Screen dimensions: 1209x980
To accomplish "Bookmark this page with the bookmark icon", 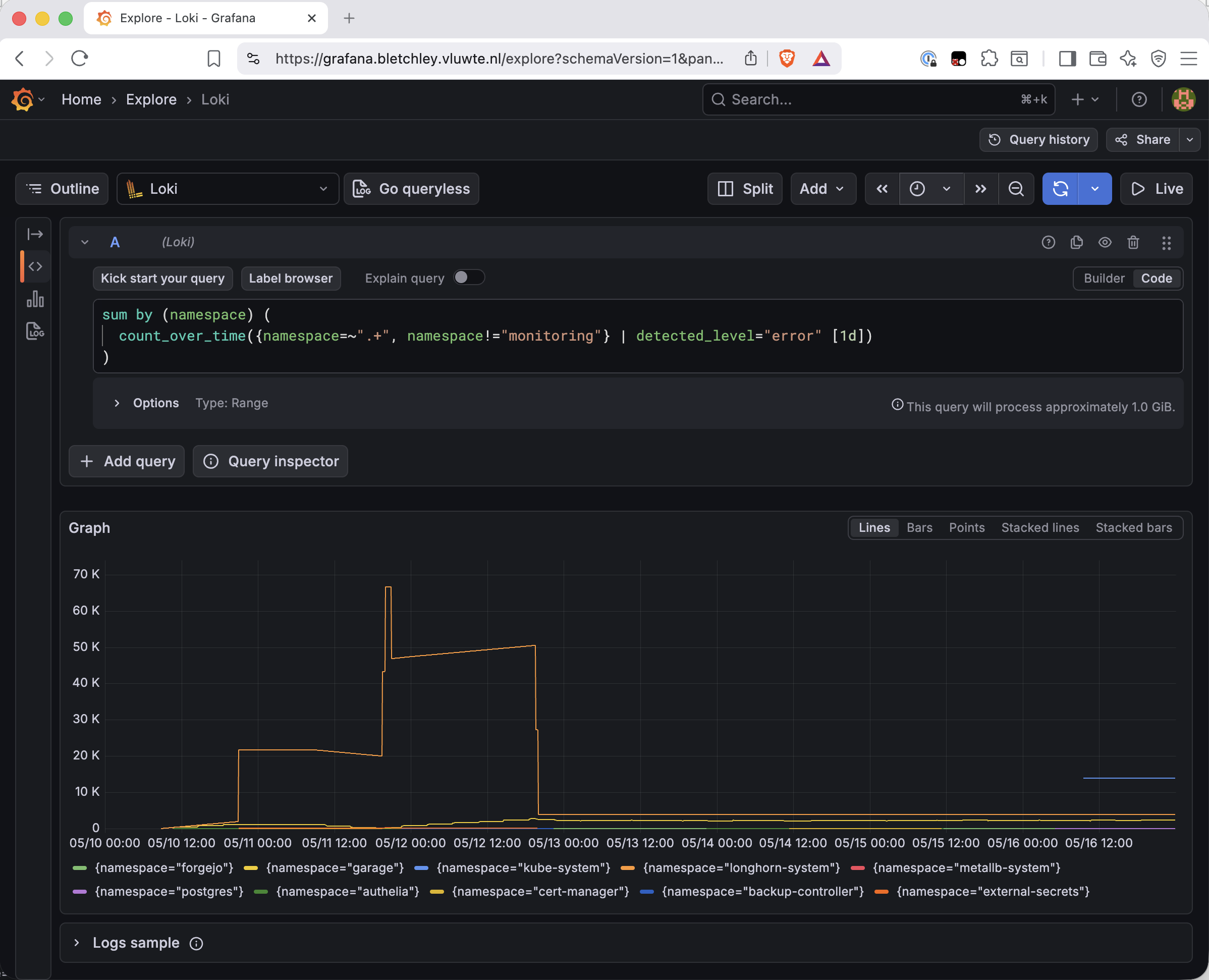I will 213,58.
